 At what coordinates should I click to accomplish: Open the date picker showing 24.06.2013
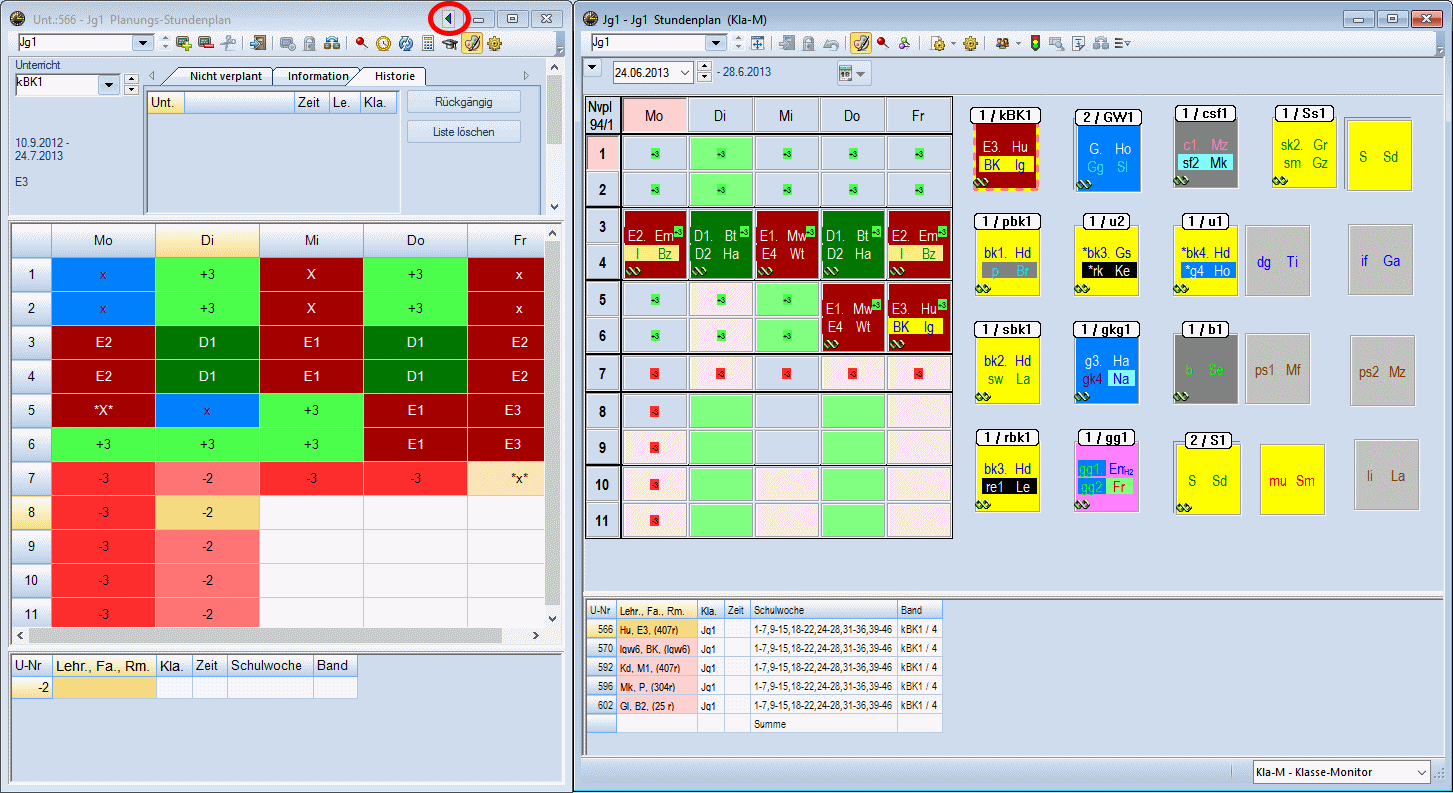click(684, 72)
